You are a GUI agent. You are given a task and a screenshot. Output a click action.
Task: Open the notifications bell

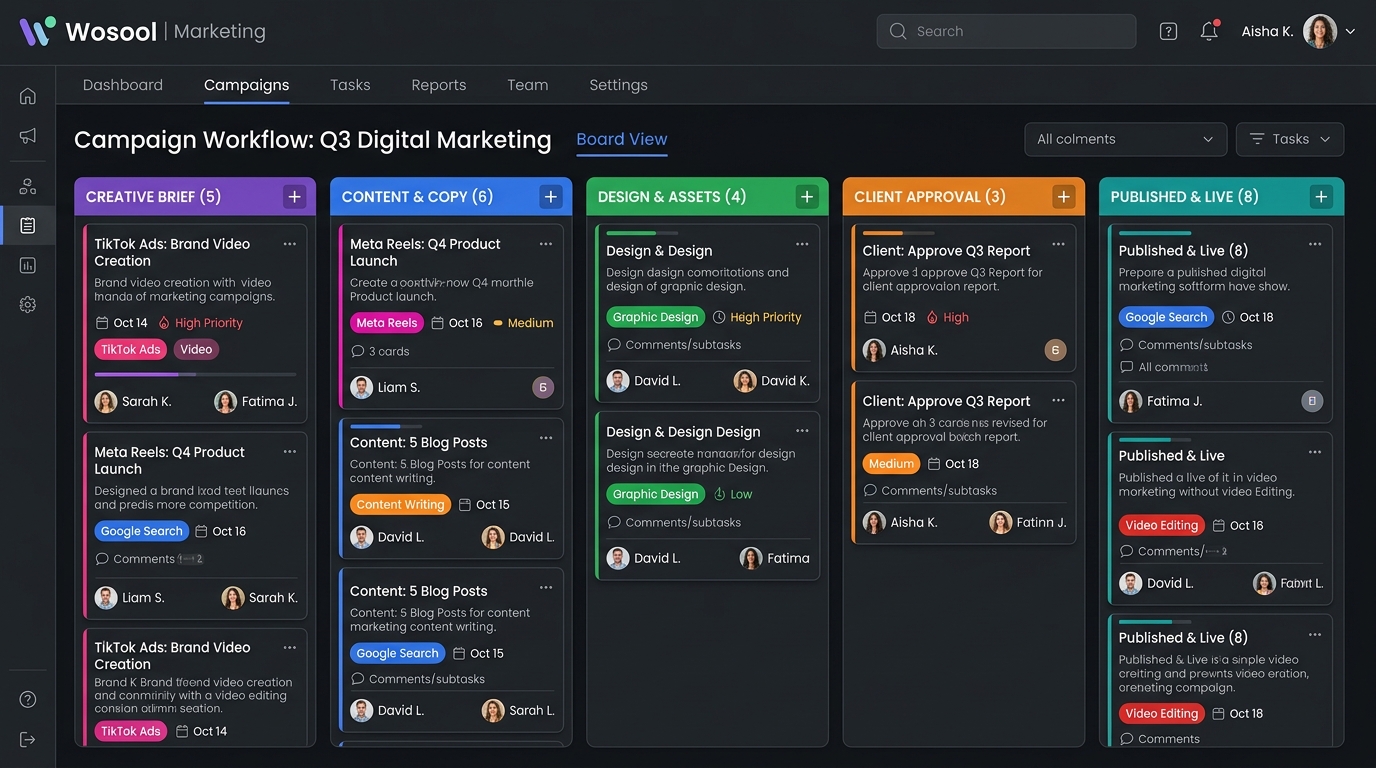(1209, 31)
